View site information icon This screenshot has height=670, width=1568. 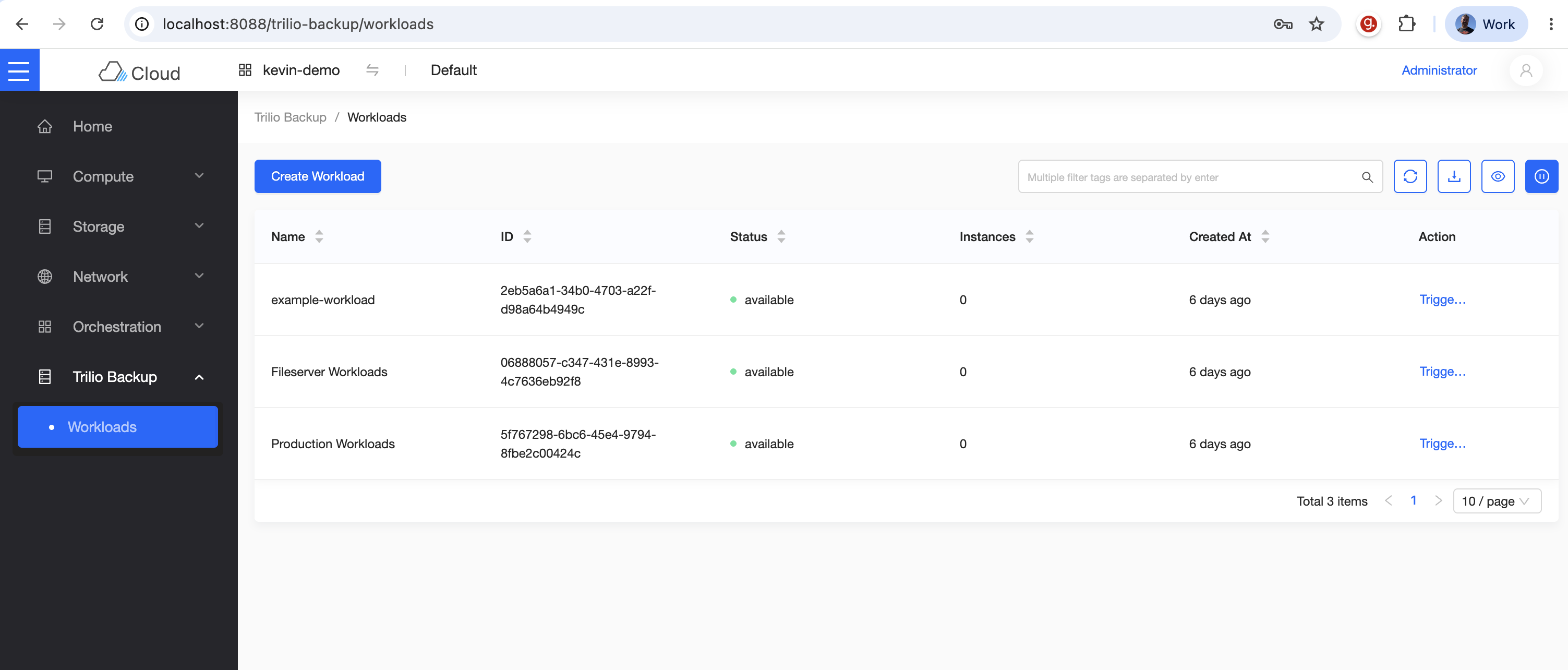(x=142, y=24)
